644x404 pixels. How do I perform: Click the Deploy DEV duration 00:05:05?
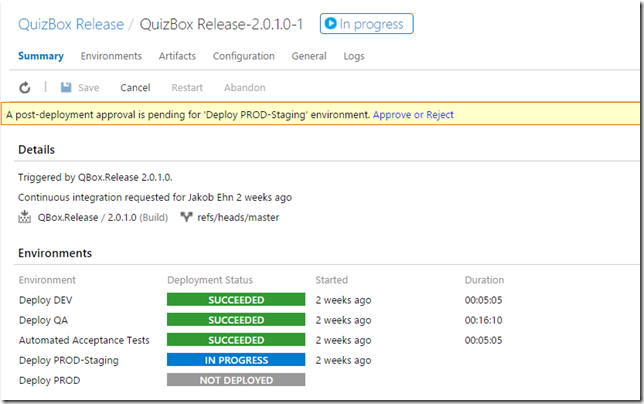pos(483,300)
